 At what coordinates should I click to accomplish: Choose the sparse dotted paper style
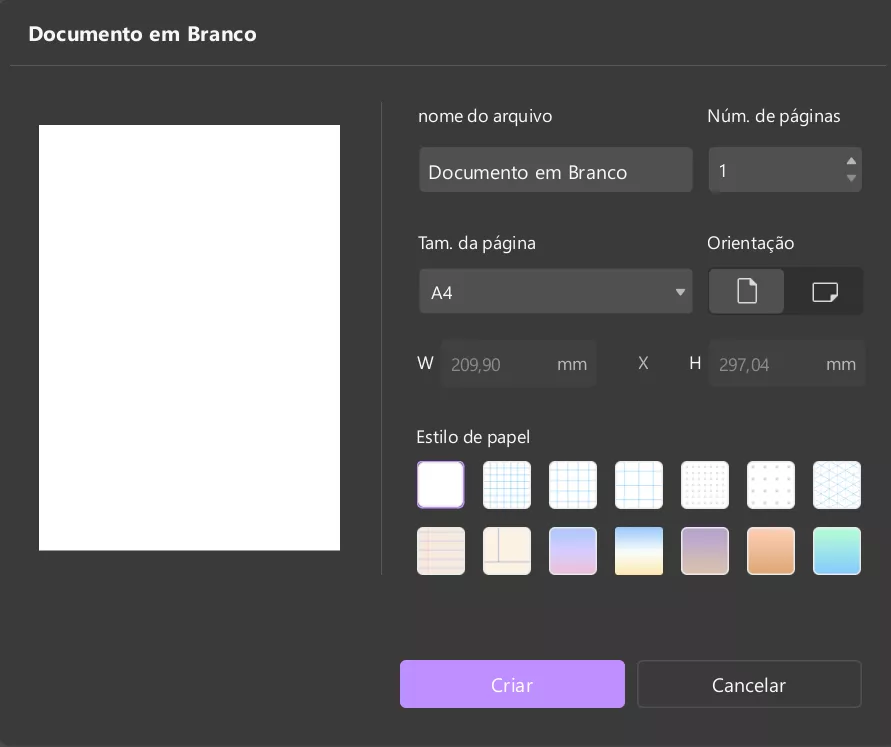771,485
